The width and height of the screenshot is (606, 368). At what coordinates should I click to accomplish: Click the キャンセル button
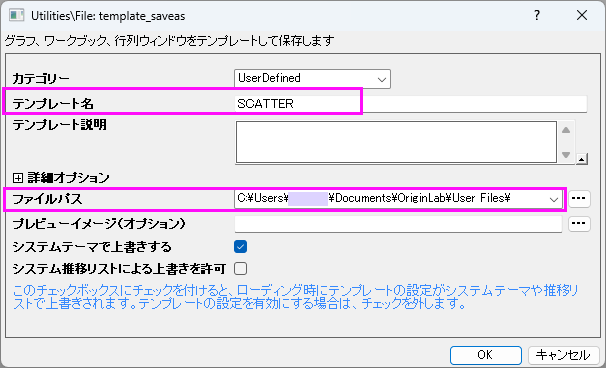563,354
